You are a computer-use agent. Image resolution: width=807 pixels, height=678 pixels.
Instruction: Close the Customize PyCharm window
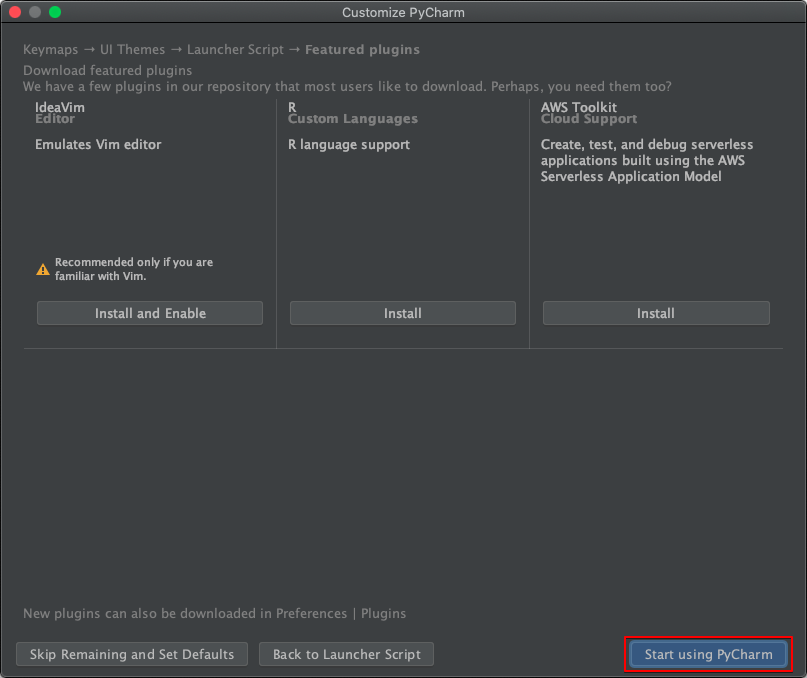pos(15,12)
